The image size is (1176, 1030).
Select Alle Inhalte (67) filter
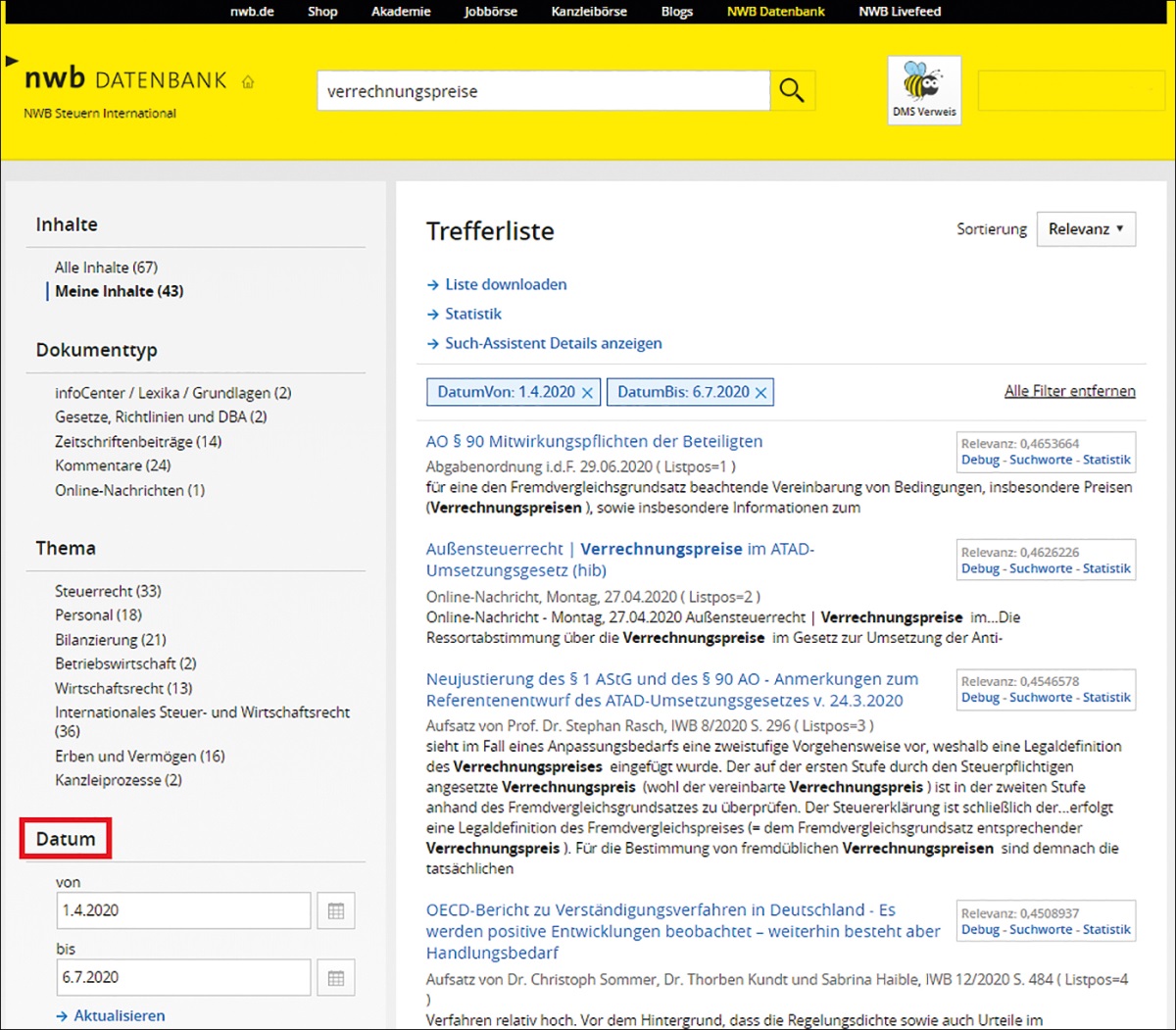[106, 268]
